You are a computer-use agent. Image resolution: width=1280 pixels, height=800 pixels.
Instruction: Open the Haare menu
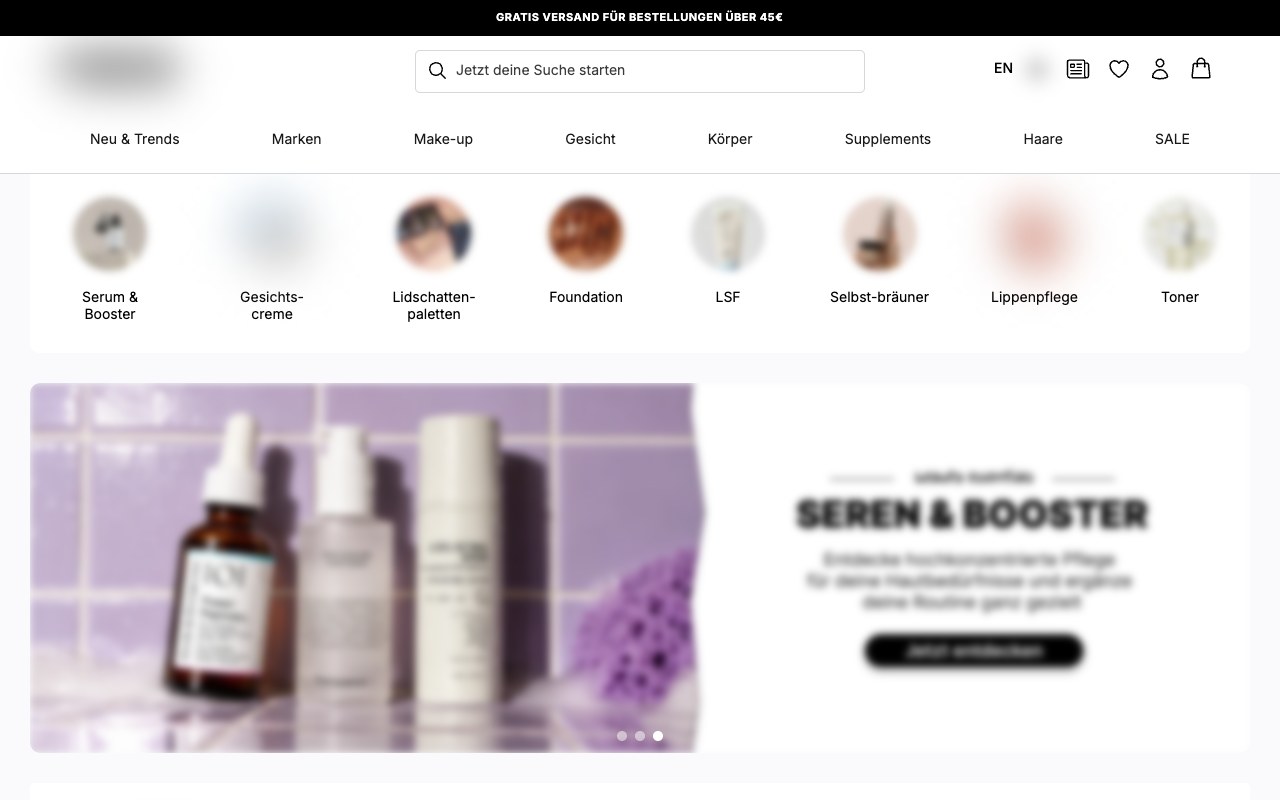coord(1043,139)
